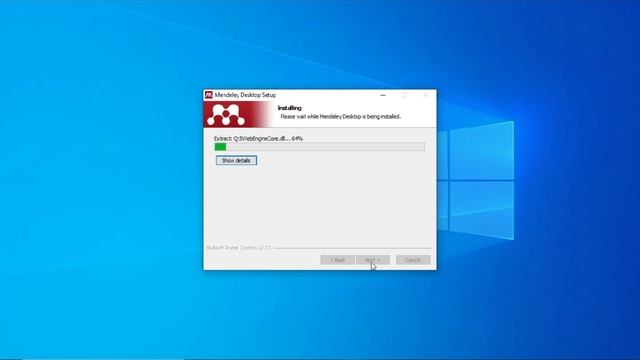Click the greyed-out close button in the title bar

click(x=425, y=95)
